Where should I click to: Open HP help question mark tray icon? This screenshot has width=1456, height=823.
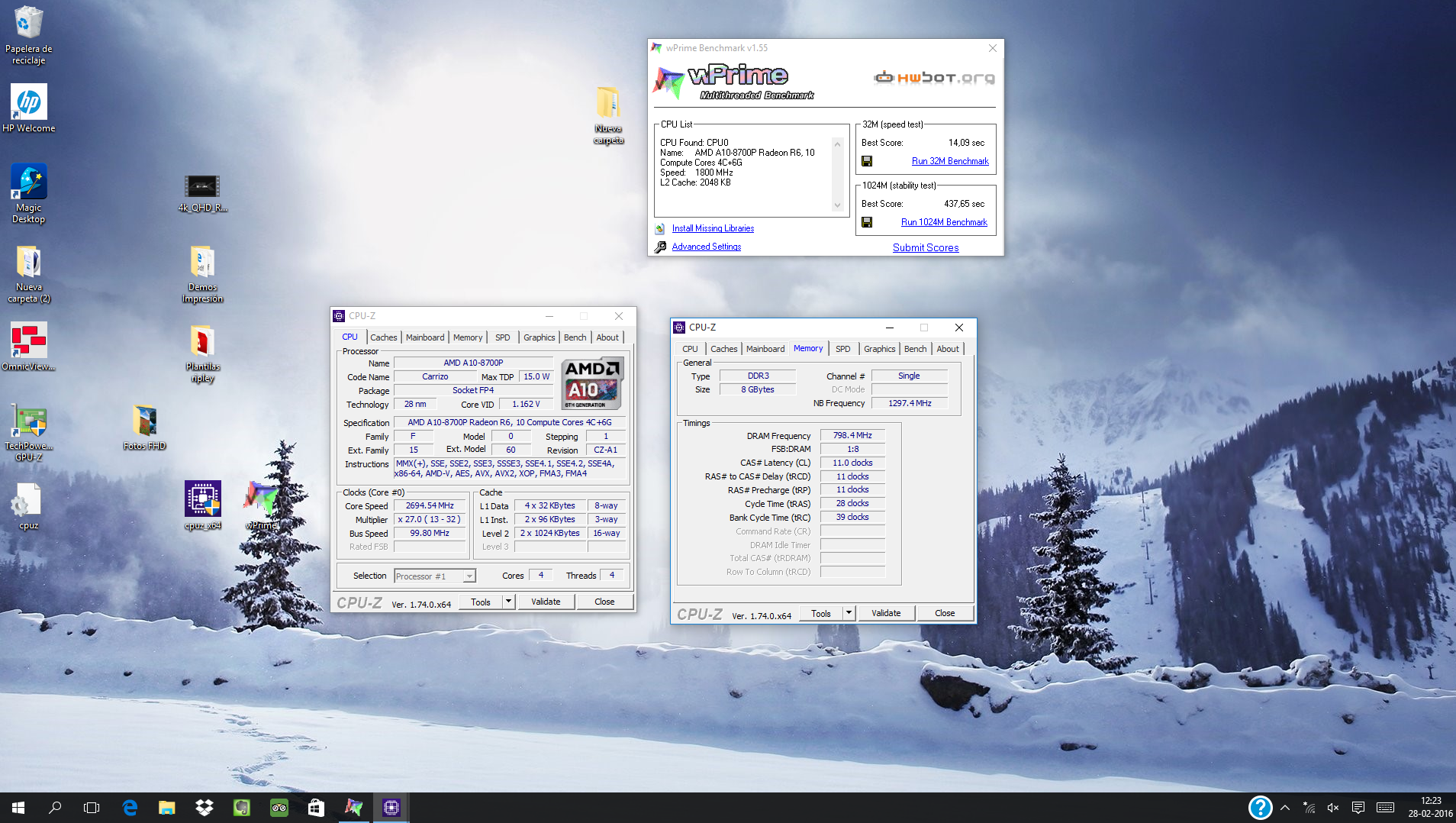coord(1260,807)
